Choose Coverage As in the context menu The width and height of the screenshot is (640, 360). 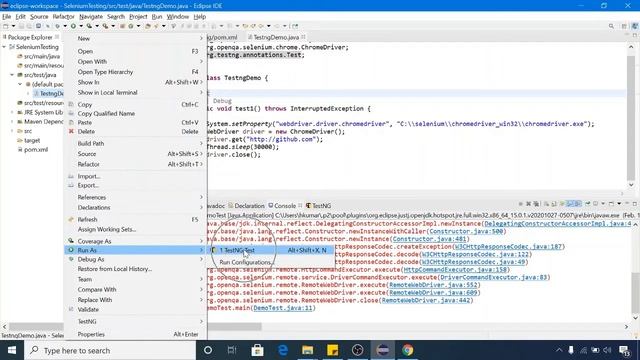coord(136,241)
